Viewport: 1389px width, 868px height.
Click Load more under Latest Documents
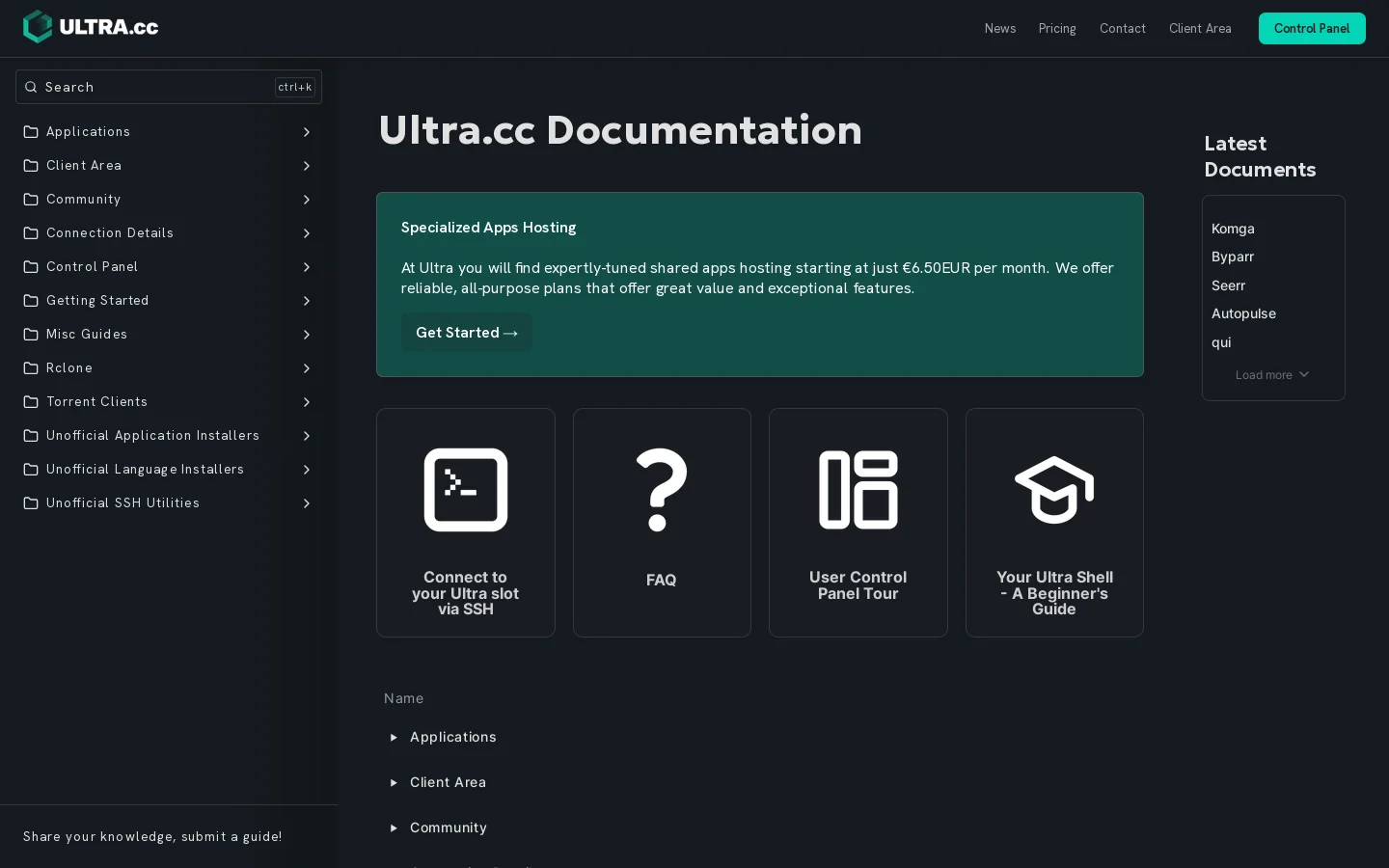(1272, 375)
